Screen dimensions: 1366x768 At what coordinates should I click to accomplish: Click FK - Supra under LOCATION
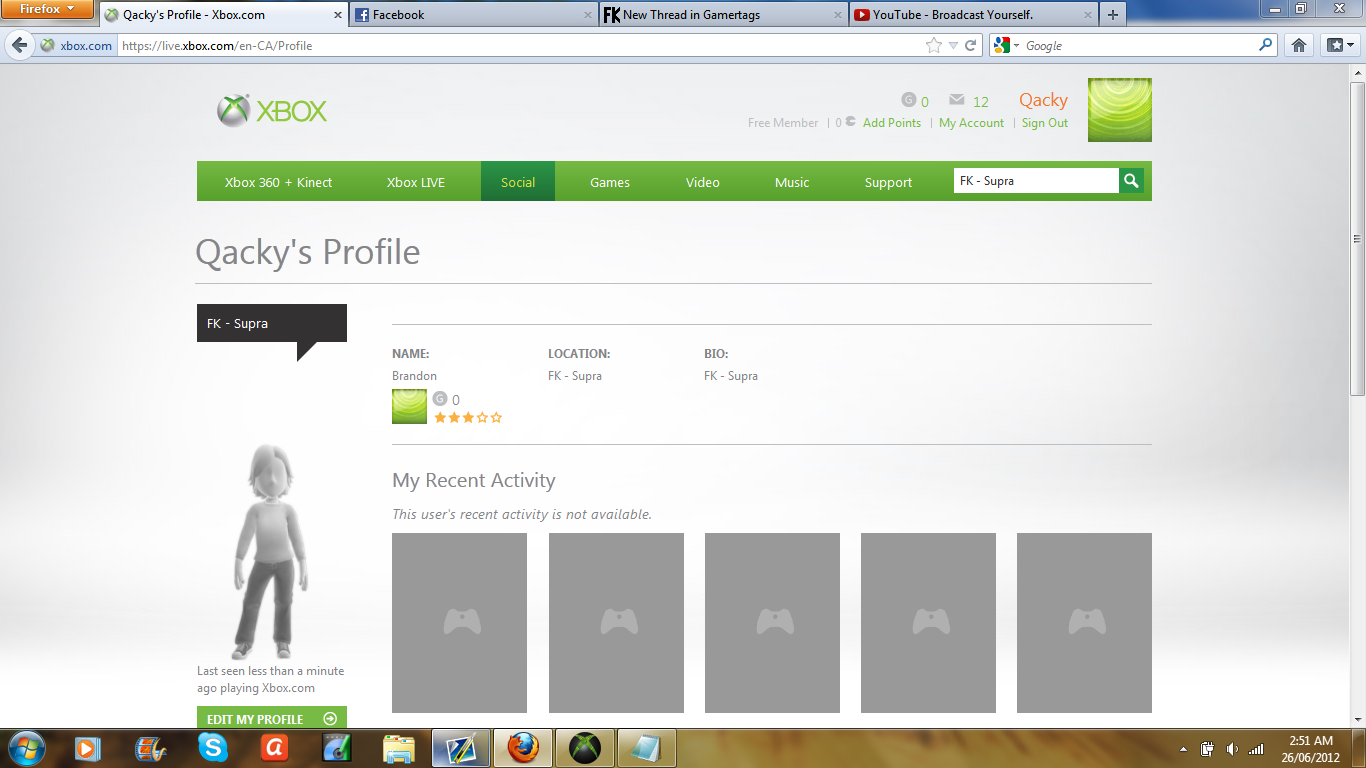(575, 376)
